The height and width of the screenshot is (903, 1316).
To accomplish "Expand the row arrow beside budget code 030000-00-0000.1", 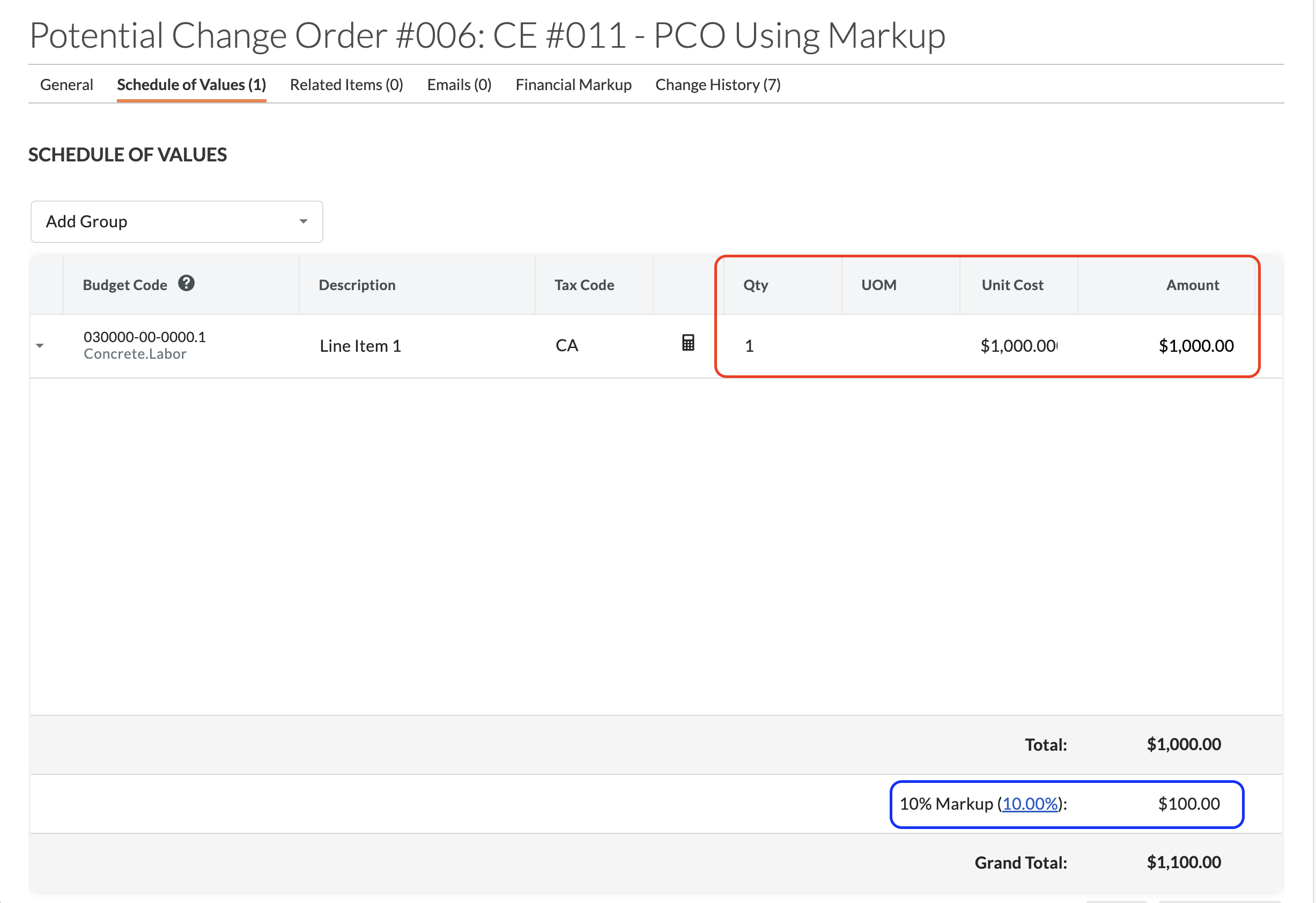I will (x=40, y=345).
